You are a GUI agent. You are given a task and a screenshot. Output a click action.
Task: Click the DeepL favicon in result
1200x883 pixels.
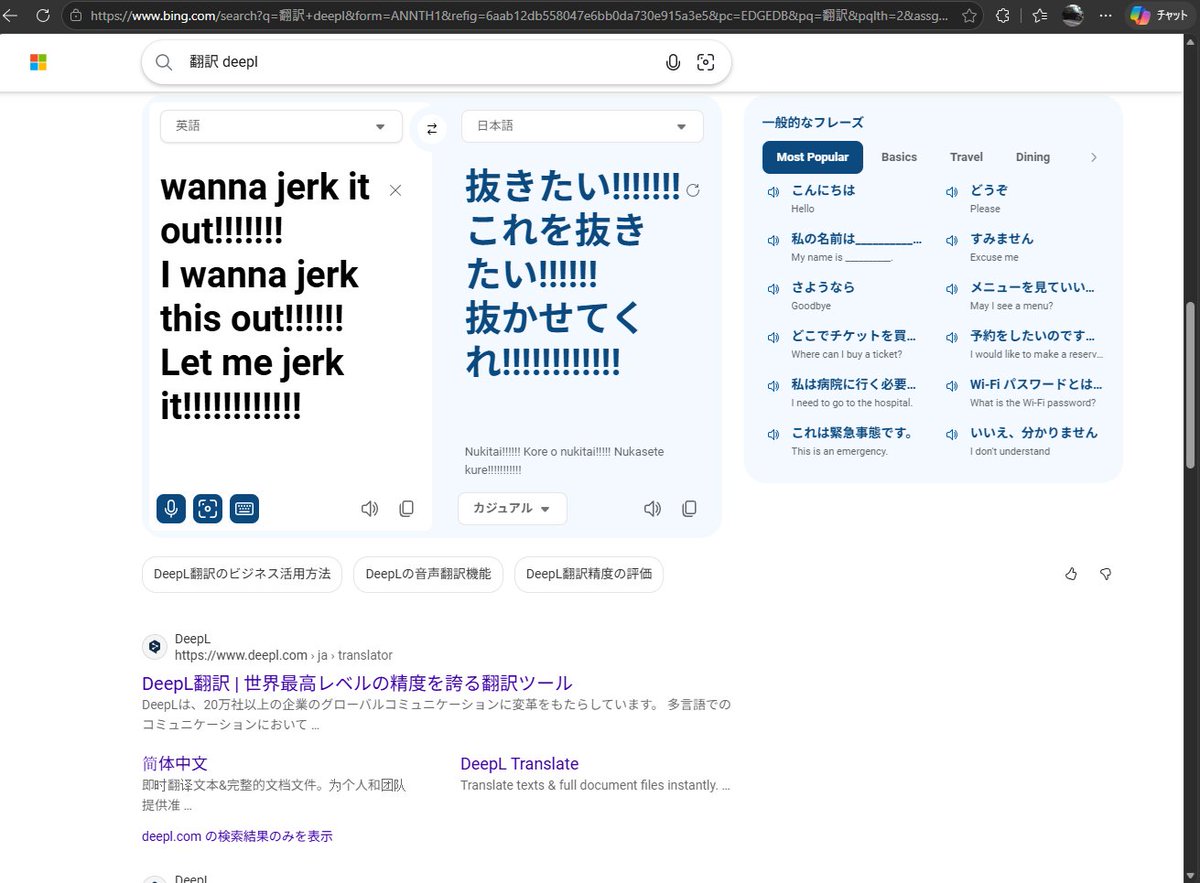click(x=154, y=647)
